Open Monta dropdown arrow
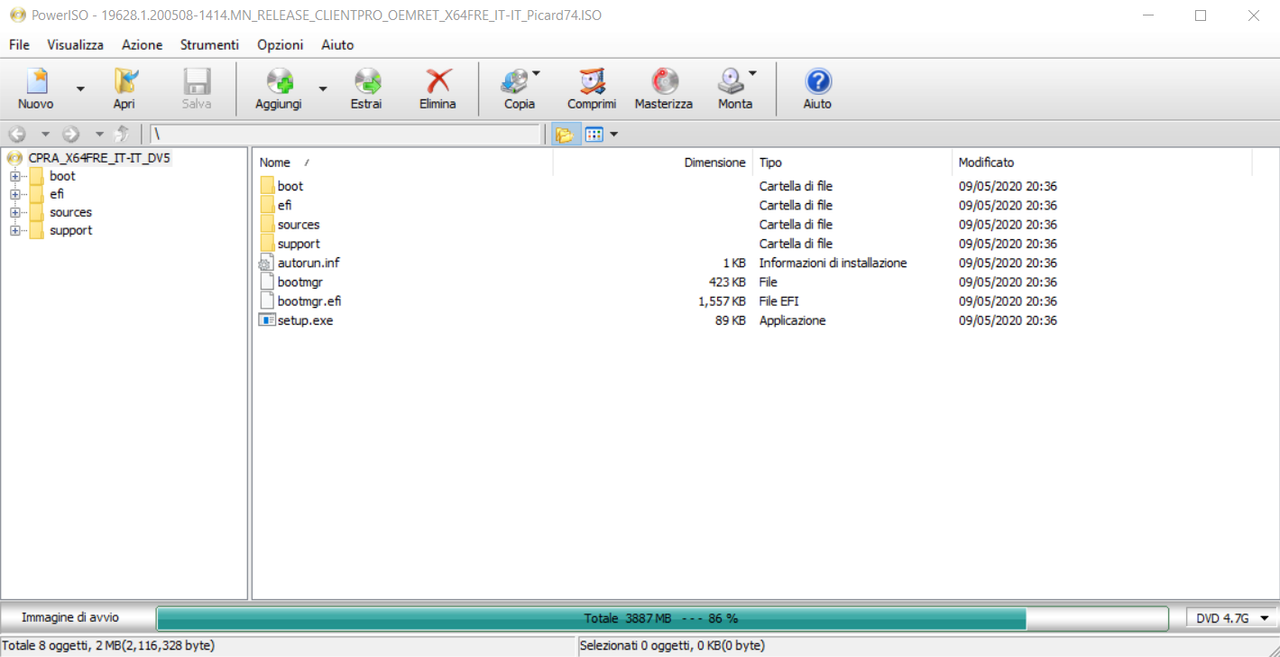The height and width of the screenshot is (657, 1280). point(753,73)
